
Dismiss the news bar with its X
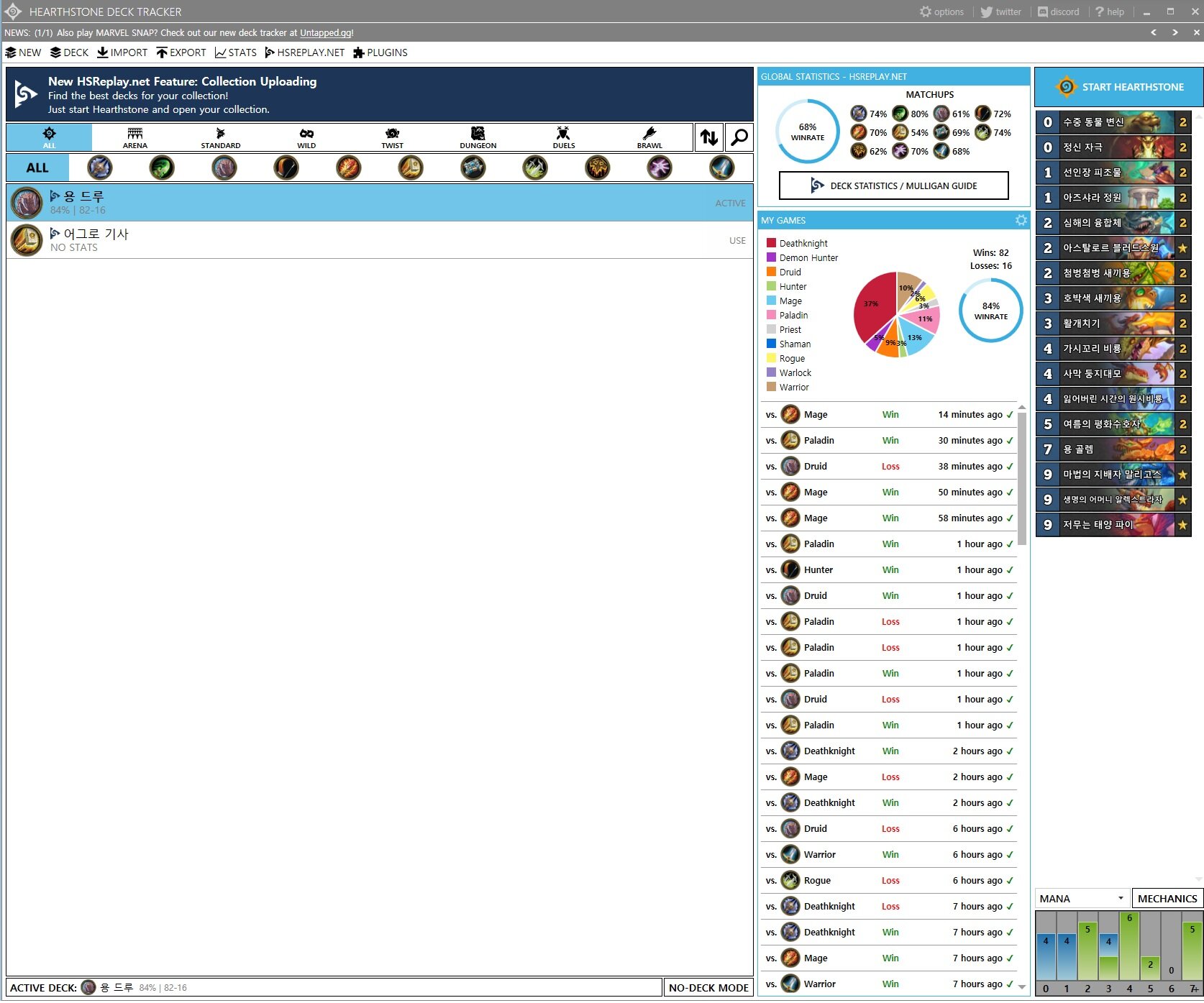[x=1197, y=32]
